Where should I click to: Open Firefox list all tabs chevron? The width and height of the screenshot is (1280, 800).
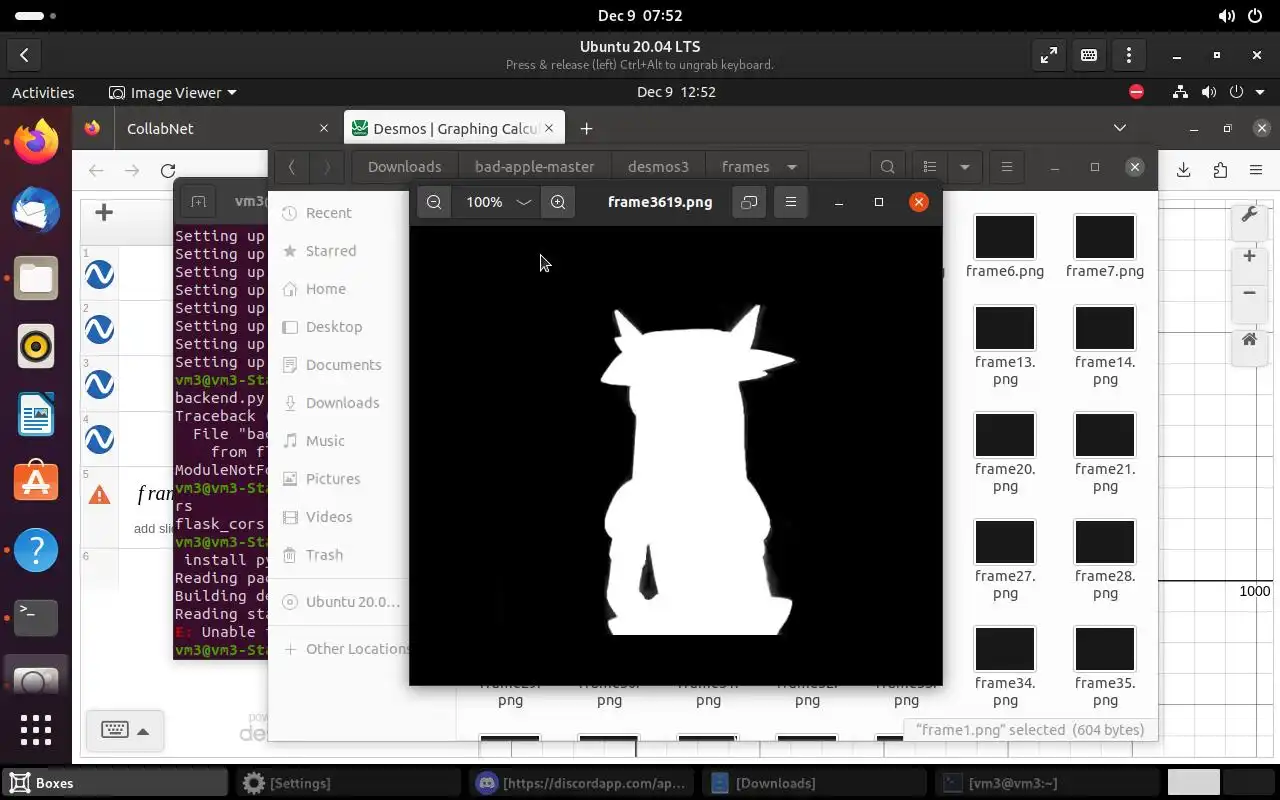pyautogui.click(x=1120, y=128)
